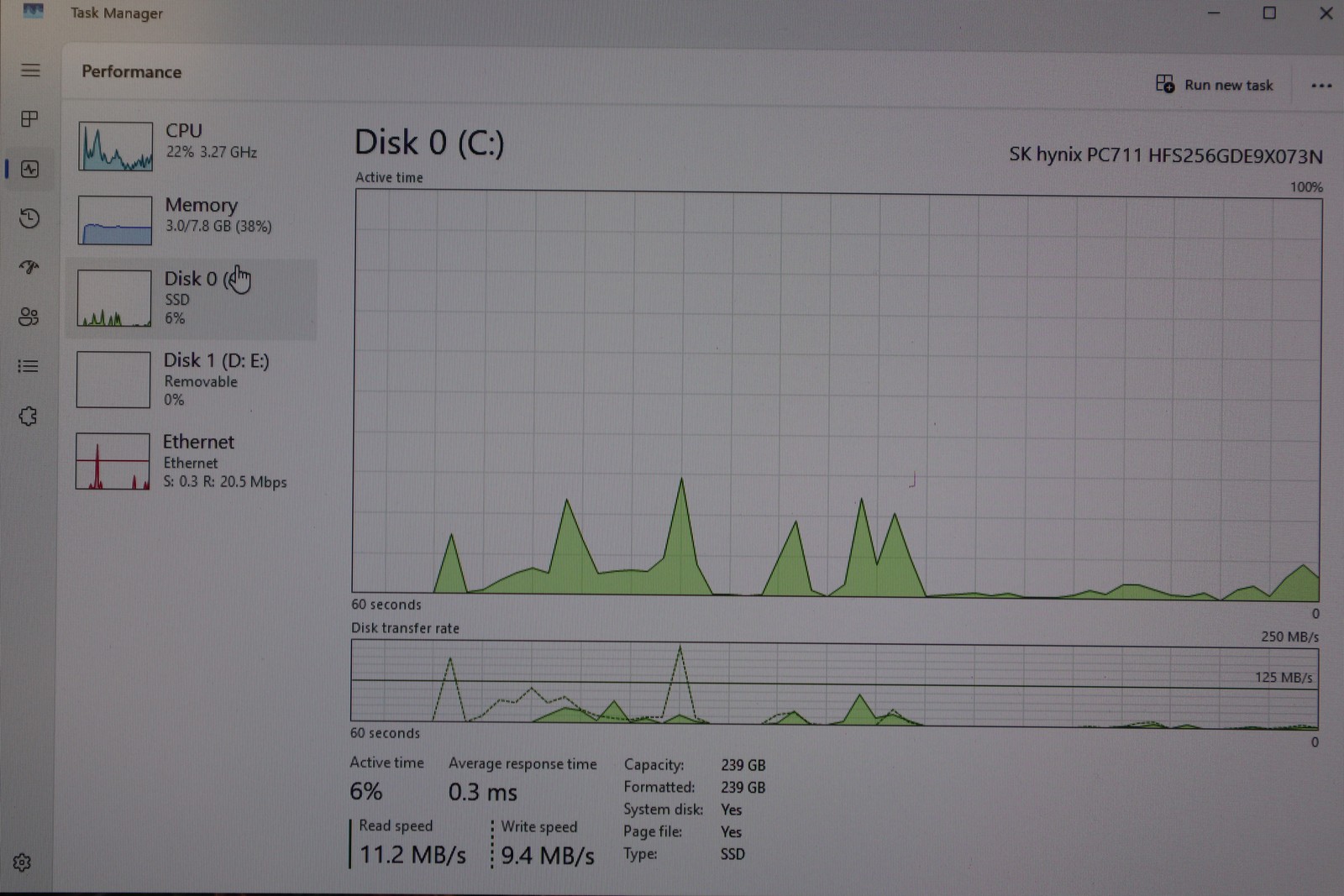This screenshot has height=896, width=1344.
Task: Select Disk 0 SSD entry
Action: coord(192,299)
